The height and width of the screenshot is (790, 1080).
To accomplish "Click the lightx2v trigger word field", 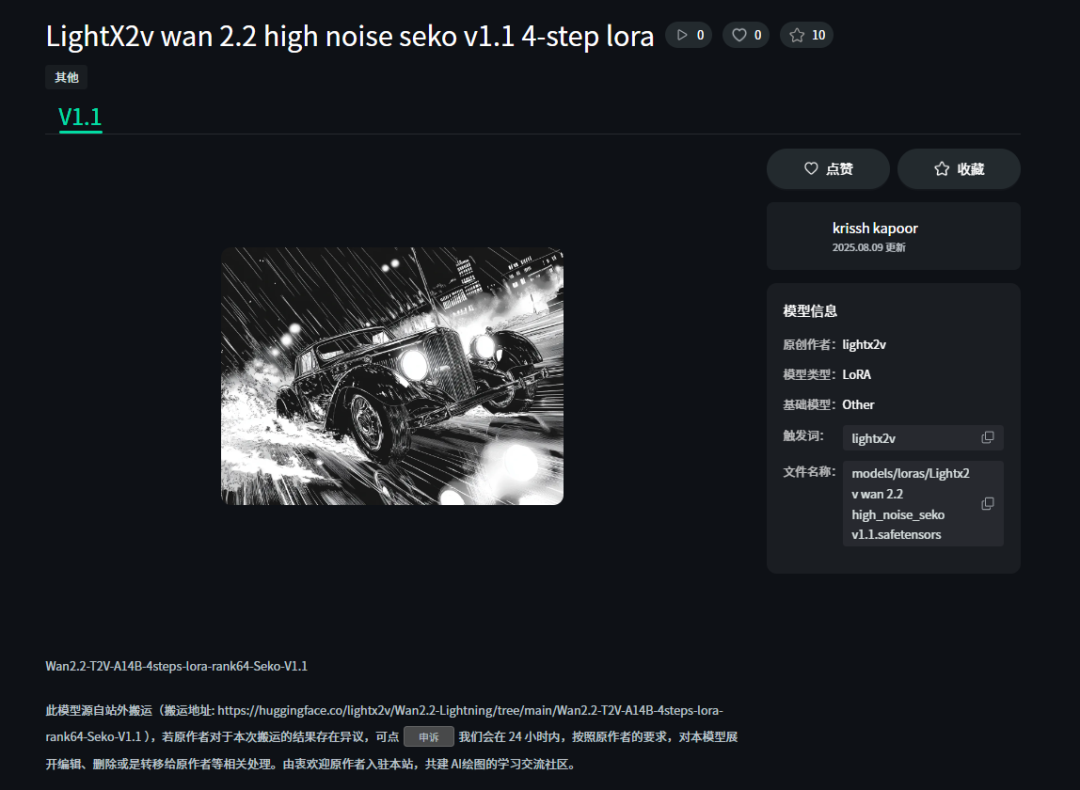I will coord(923,438).
